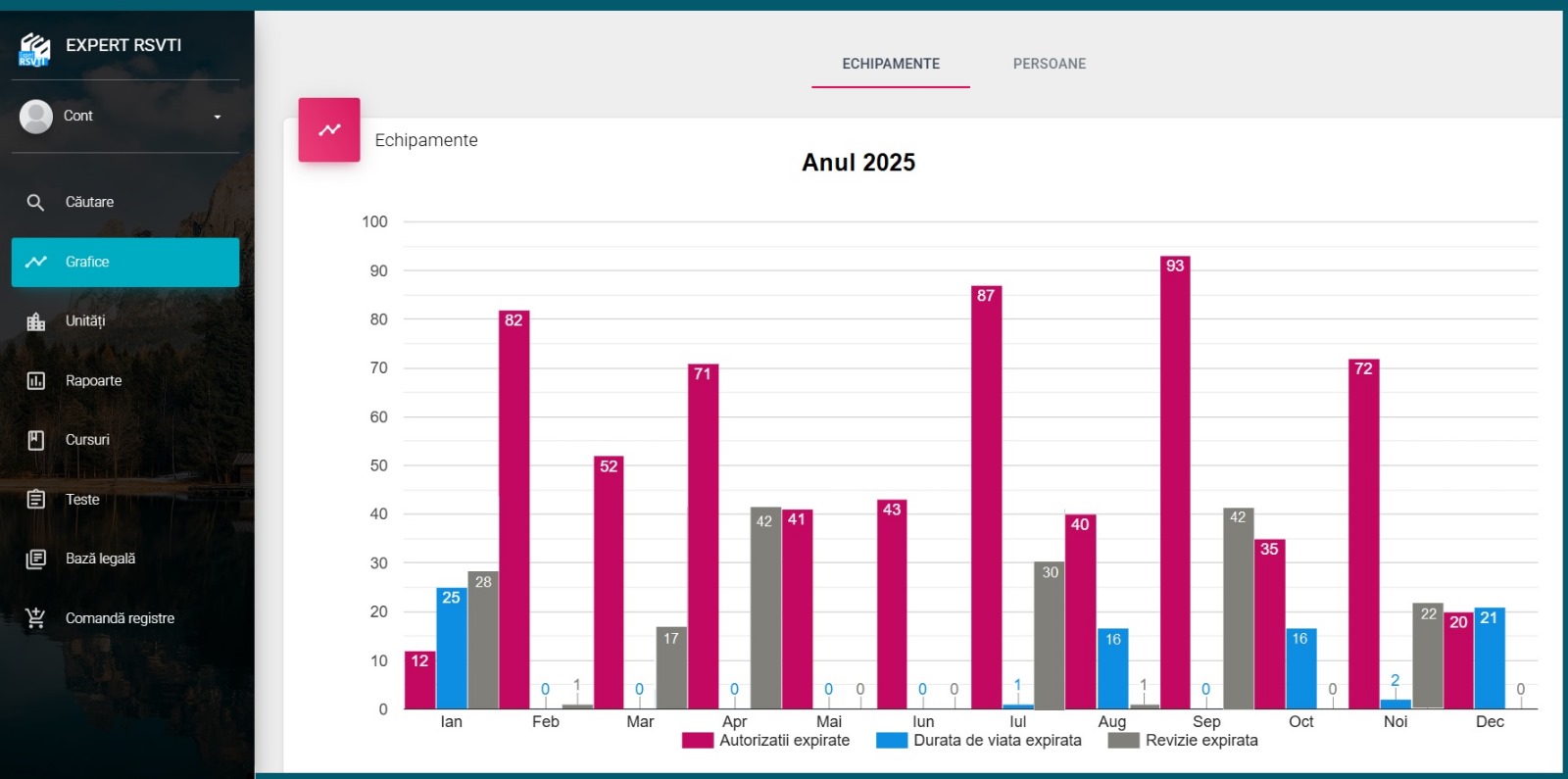Click the Unități building icon
The image size is (1568, 779).
[x=36, y=321]
